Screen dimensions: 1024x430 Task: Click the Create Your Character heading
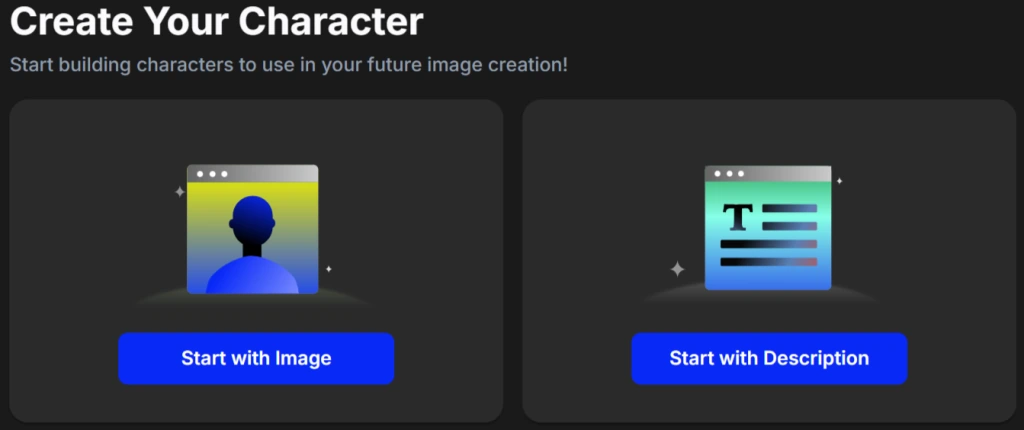point(217,20)
